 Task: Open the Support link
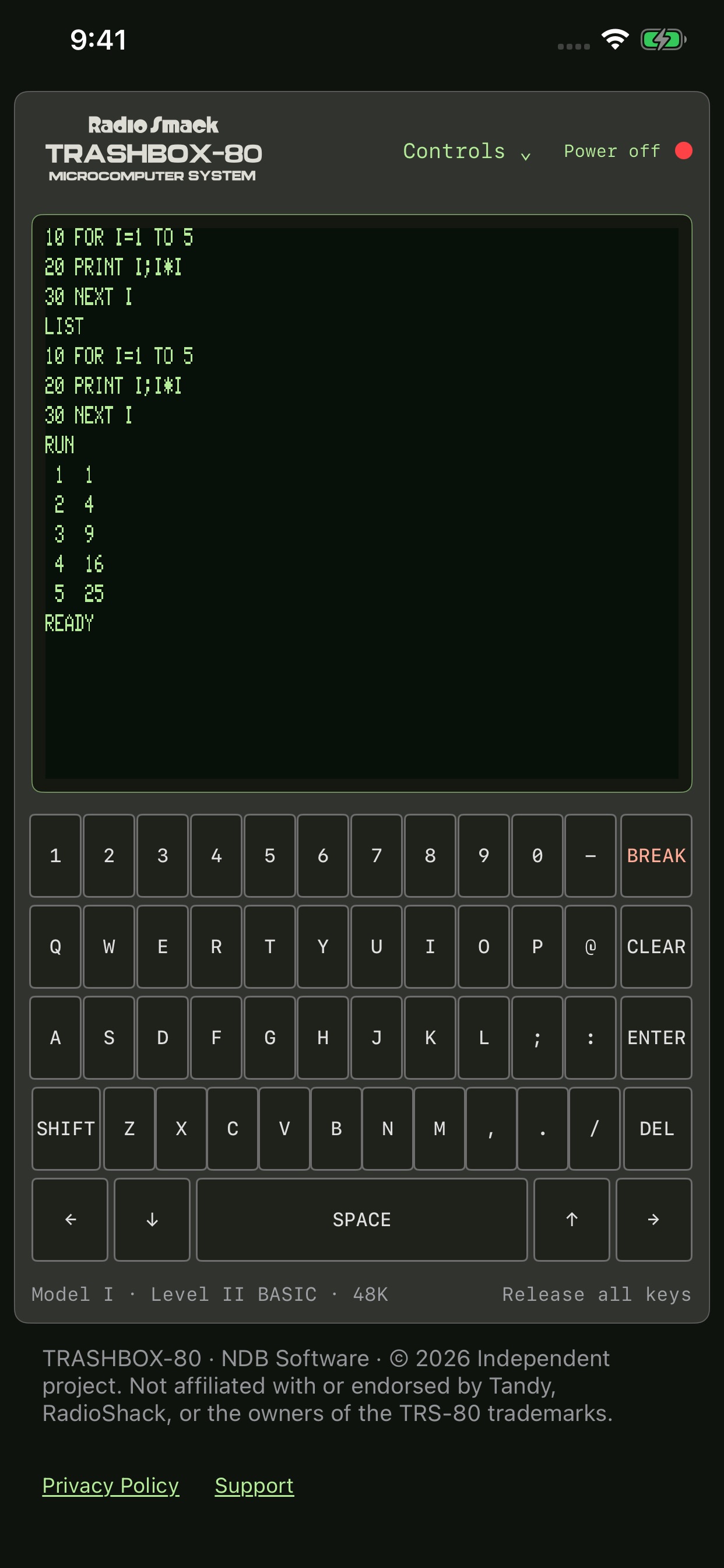[254, 1486]
